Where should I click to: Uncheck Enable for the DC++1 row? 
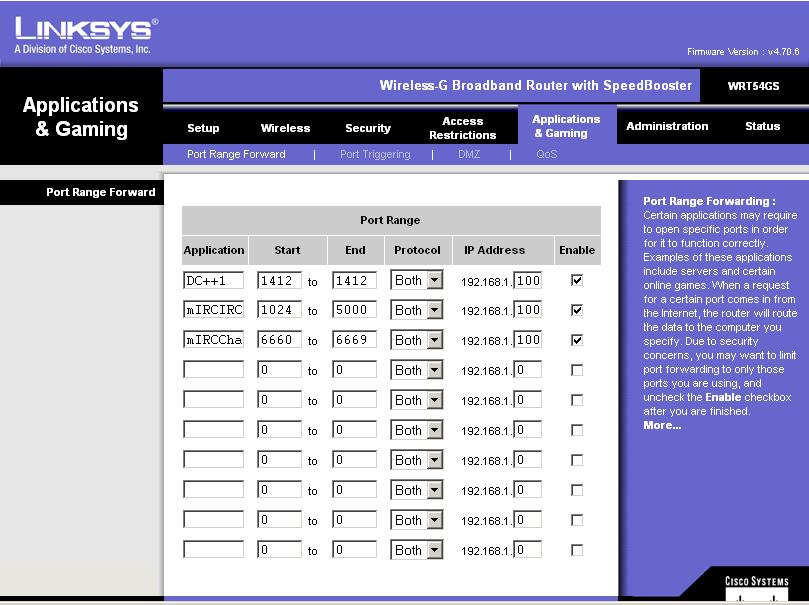(577, 280)
